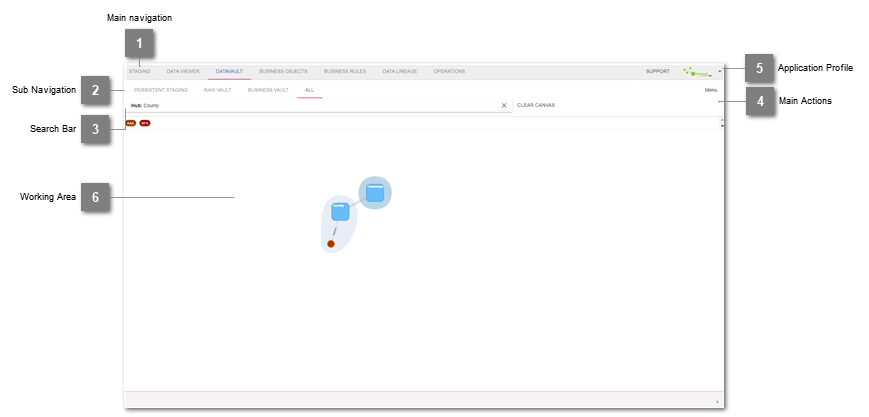Image resolution: width=869 pixels, height=417 pixels.
Task: Toggle the second red filter tag badge
Action: 145,123
